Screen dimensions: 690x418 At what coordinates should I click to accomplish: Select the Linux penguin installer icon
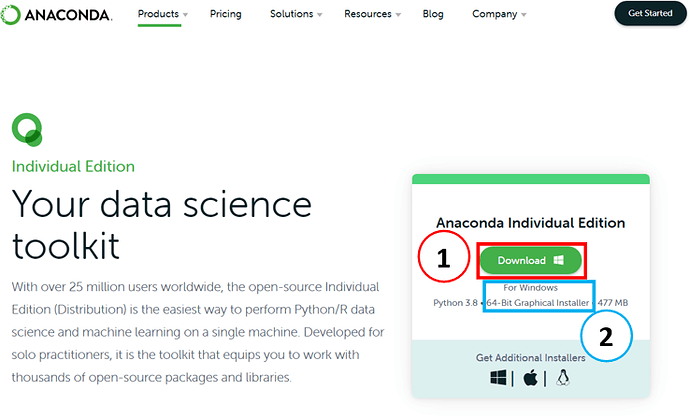(x=563, y=378)
